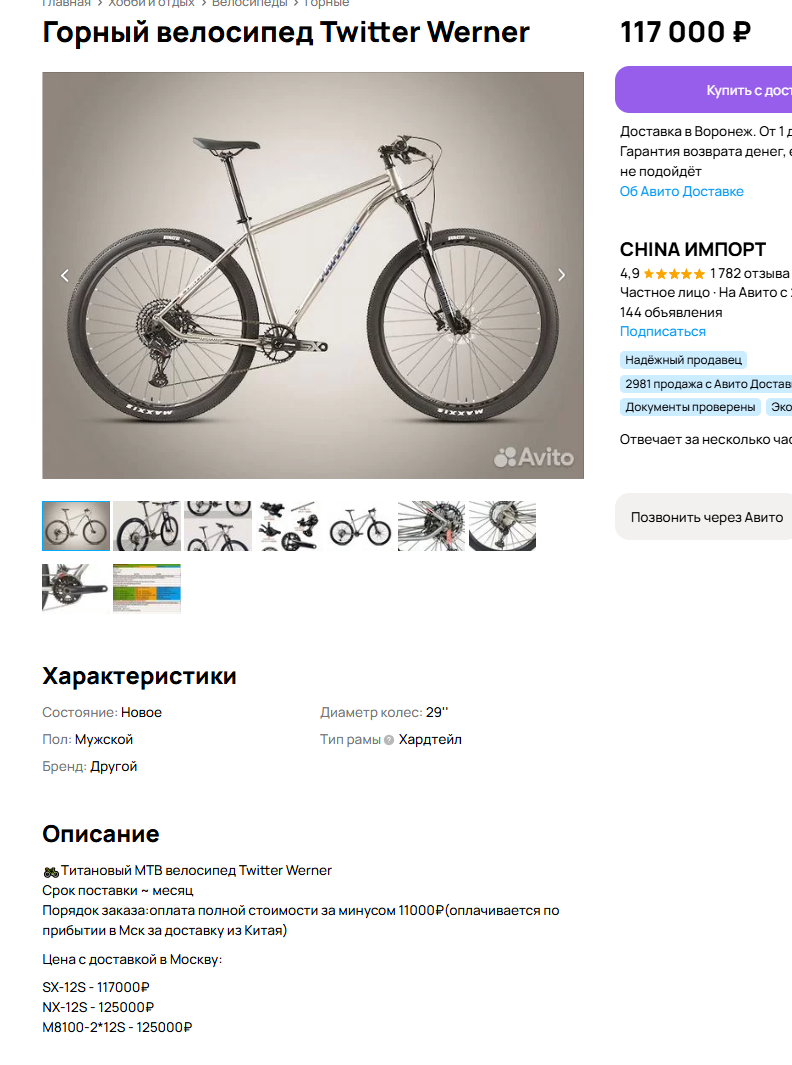The image size is (792, 1065).
Task: Show next photo with right arrow
Action: tap(561, 275)
